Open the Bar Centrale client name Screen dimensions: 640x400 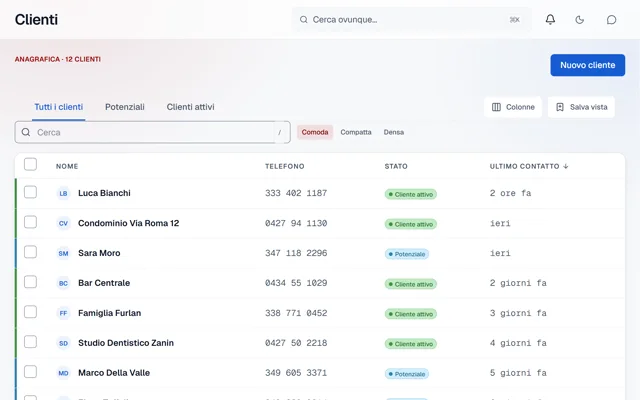point(104,283)
